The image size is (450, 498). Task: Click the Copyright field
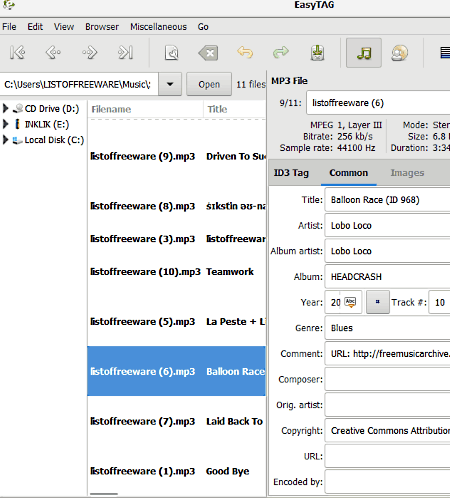point(388,431)
